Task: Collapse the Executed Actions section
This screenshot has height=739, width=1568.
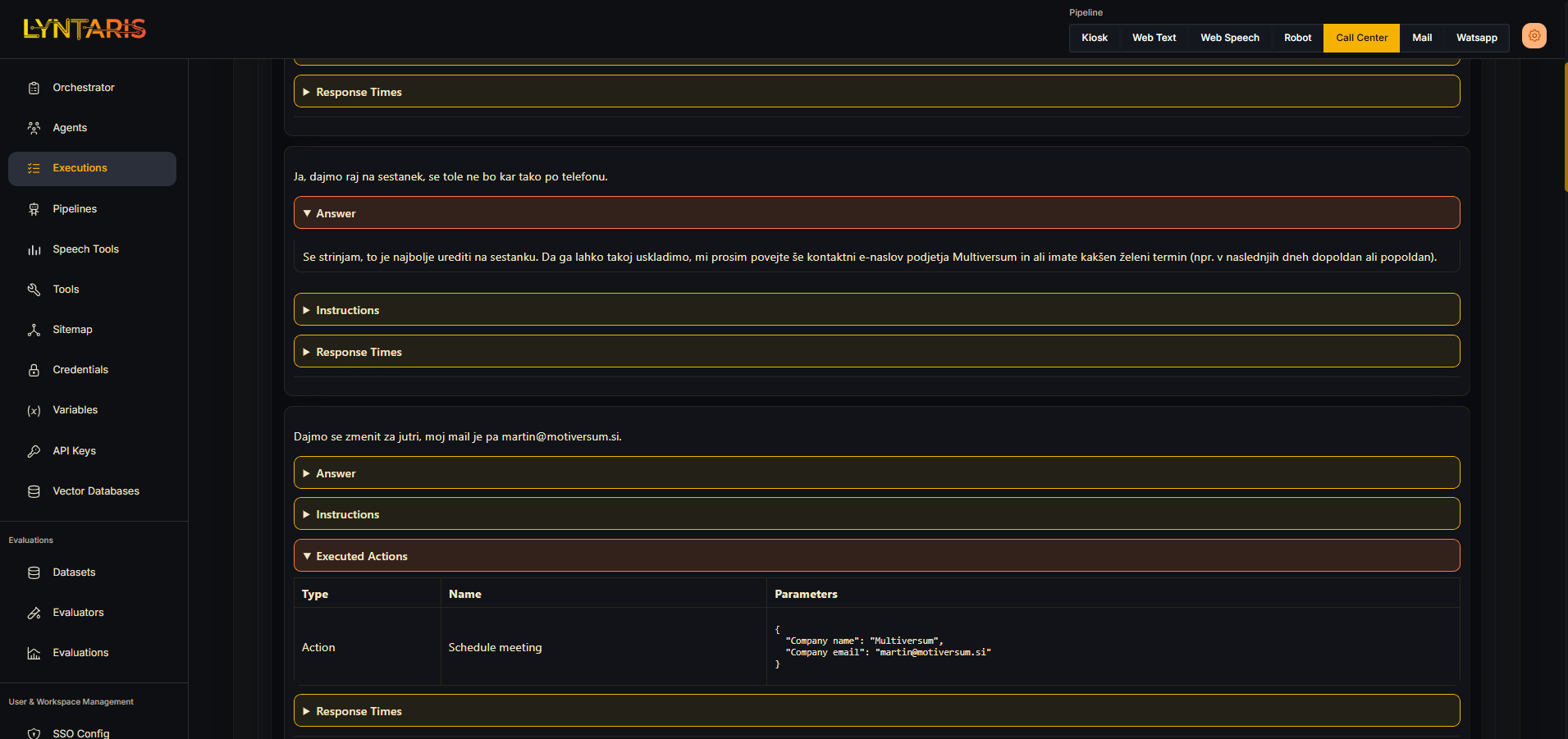Action: pyautogui.click(x=361, y=556)
